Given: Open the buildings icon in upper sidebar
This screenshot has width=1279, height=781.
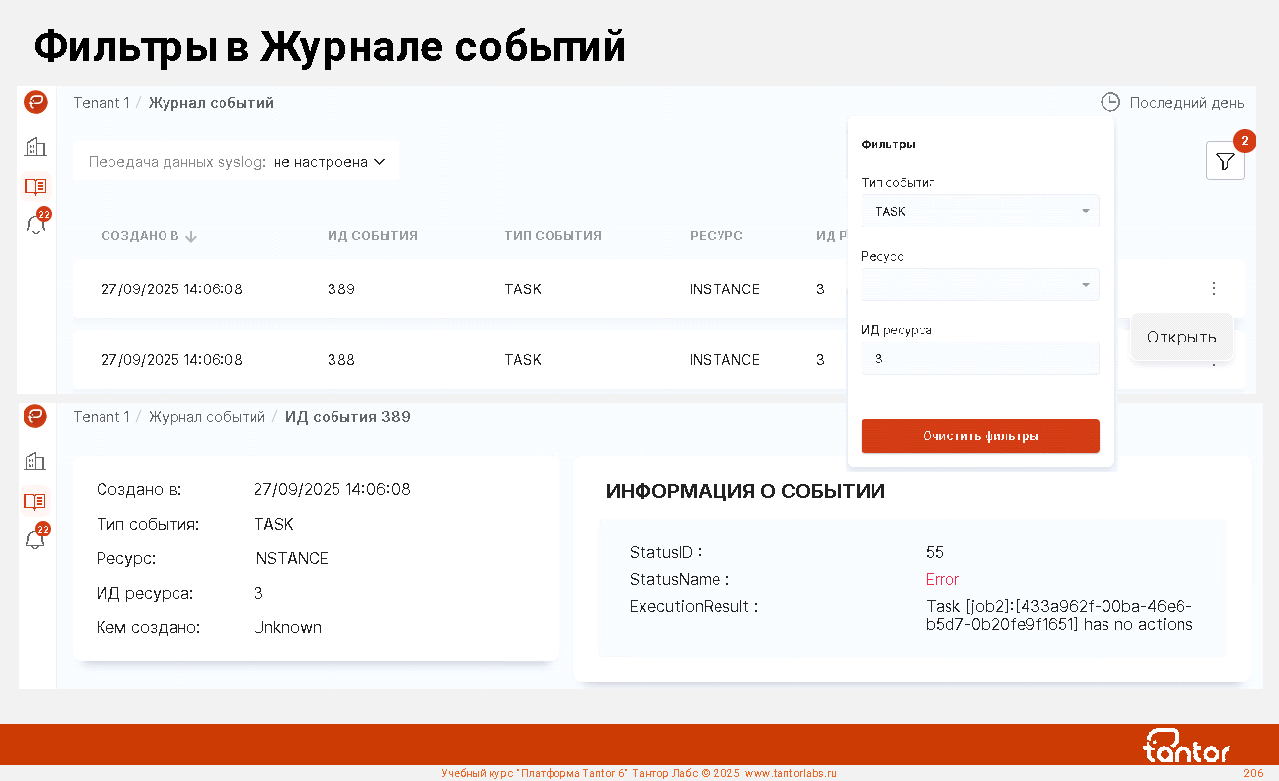Looking at the screenshot, I should pyautogui.click(x=36, y=147).
